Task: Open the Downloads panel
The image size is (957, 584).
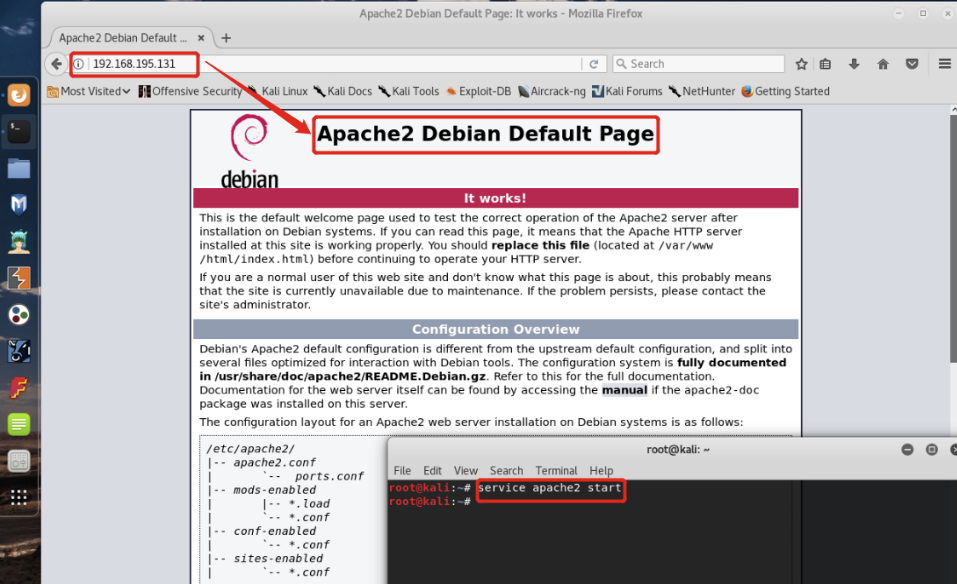Action: point(854,64)
